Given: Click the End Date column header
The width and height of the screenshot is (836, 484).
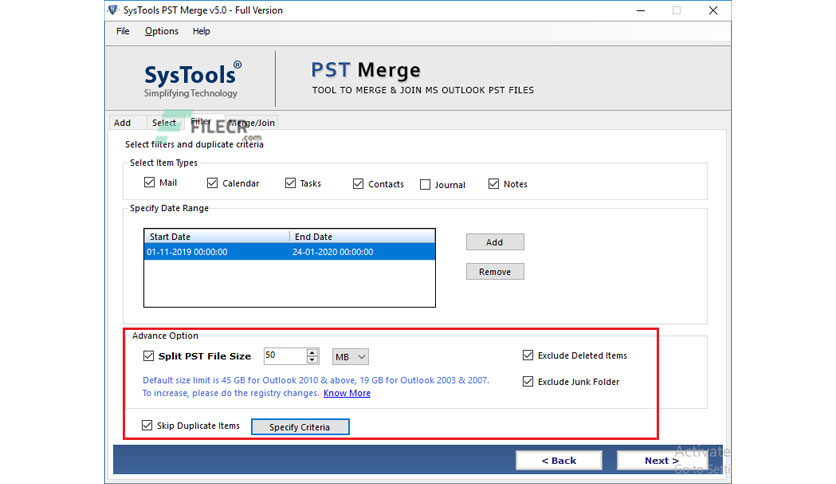Looking at the screenshot, I should tap(363, 237).
